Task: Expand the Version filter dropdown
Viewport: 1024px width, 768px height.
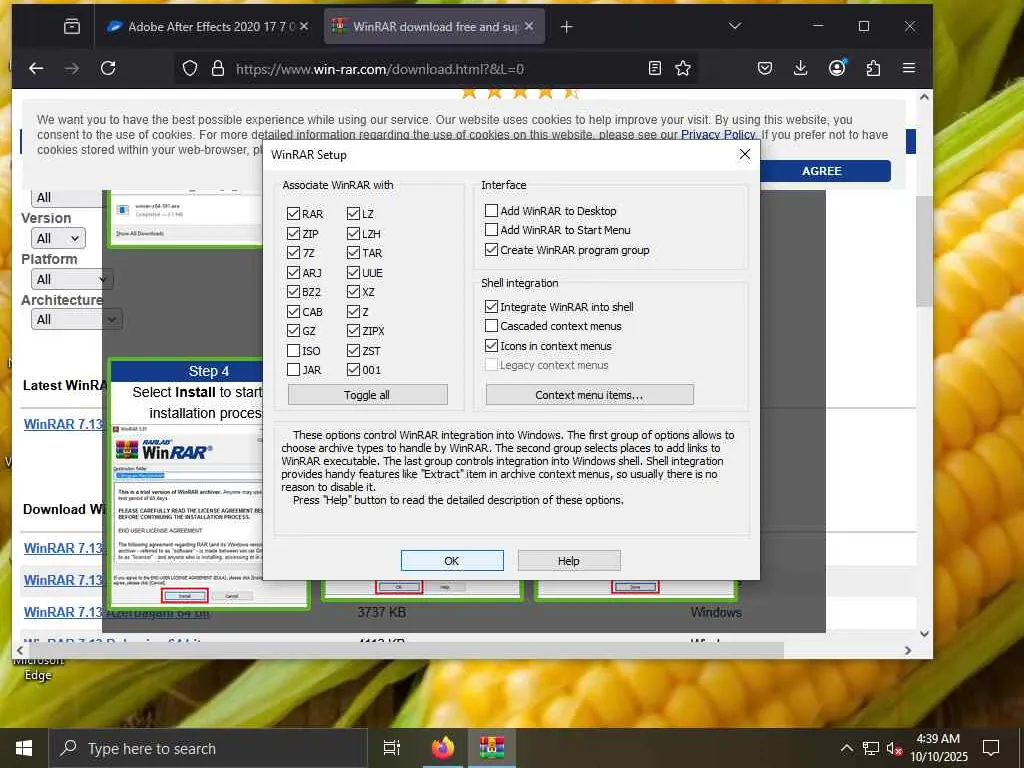Action: (x=58, y=238)
